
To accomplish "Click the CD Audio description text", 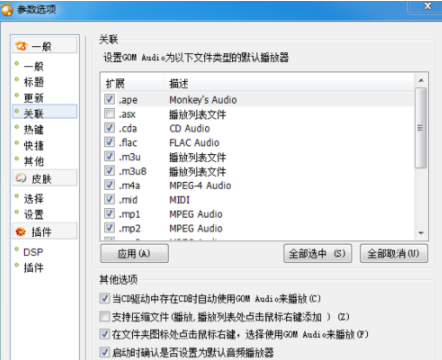I will click(x=190, y=128).
